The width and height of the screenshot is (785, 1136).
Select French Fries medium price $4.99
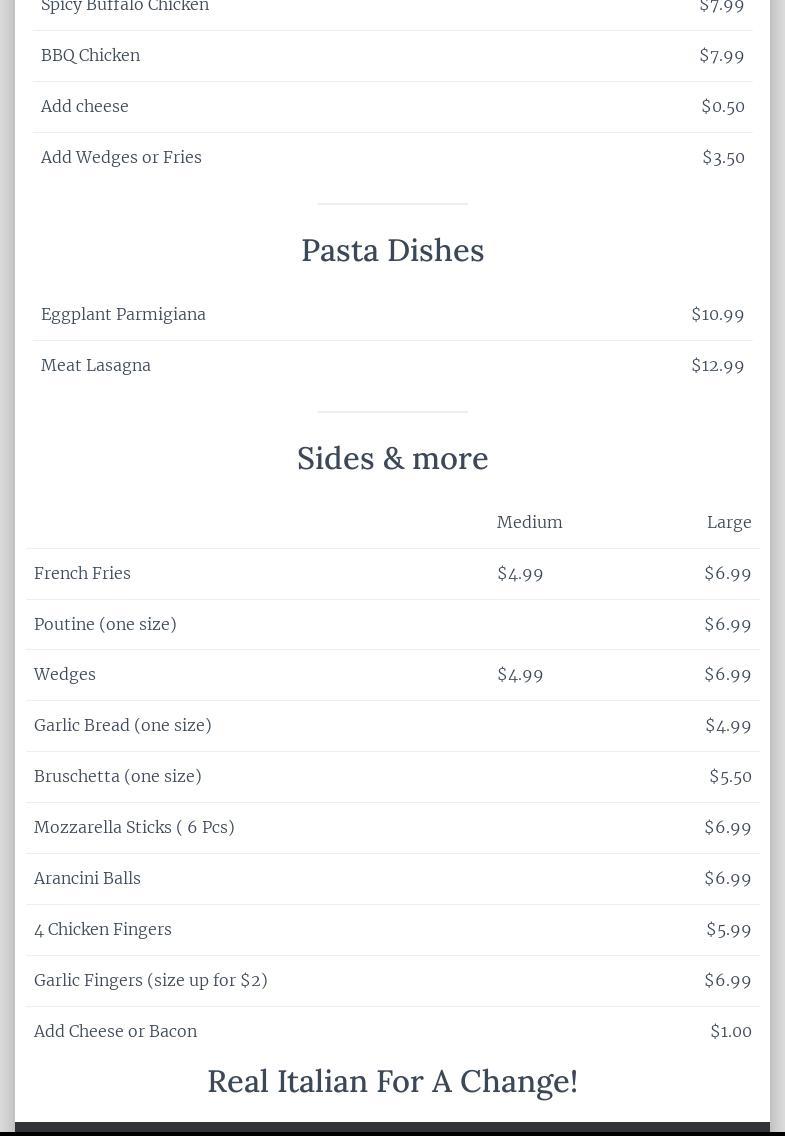click(x=520, y=574)
